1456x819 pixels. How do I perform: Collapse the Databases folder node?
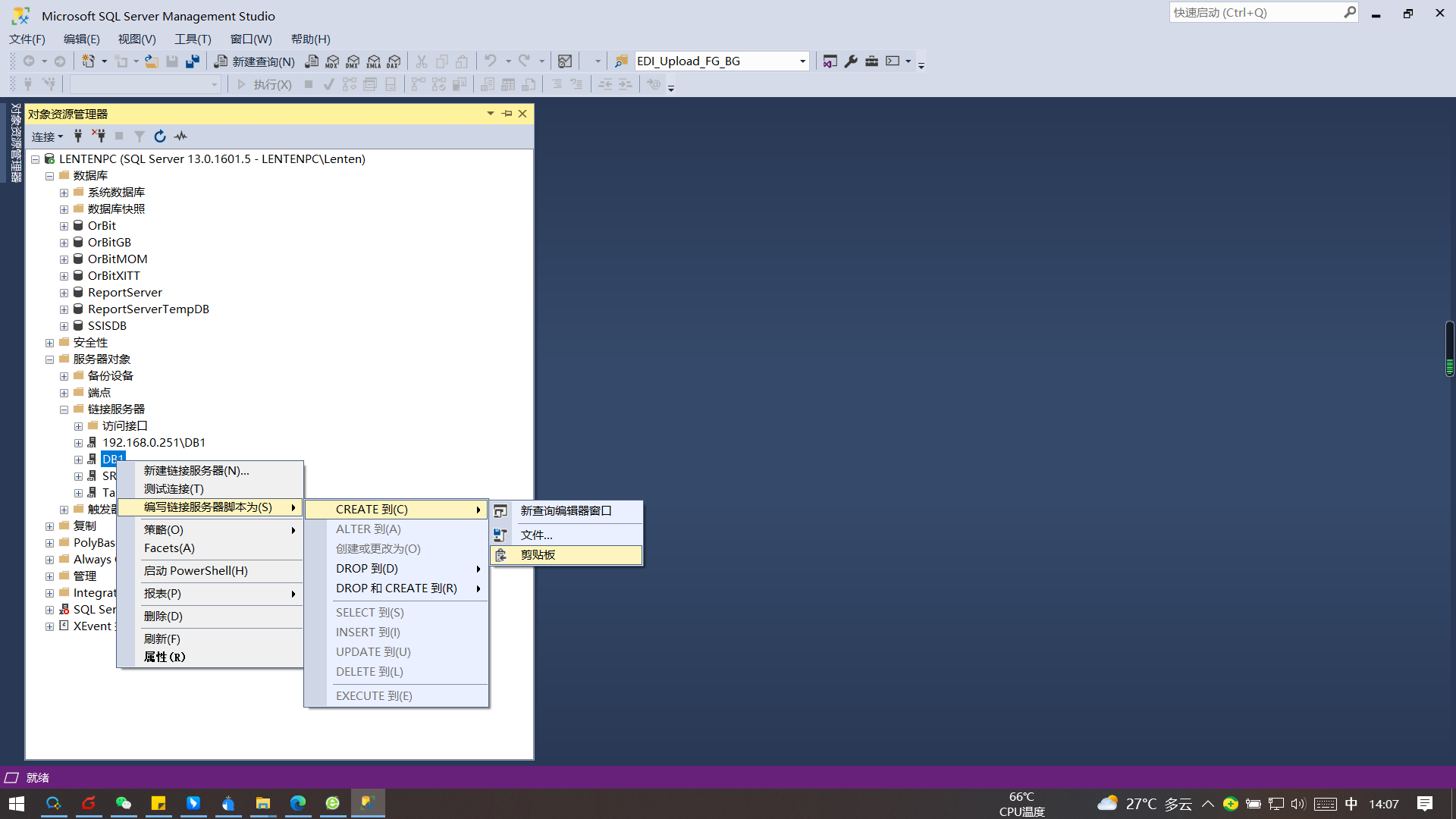point(49,176)
